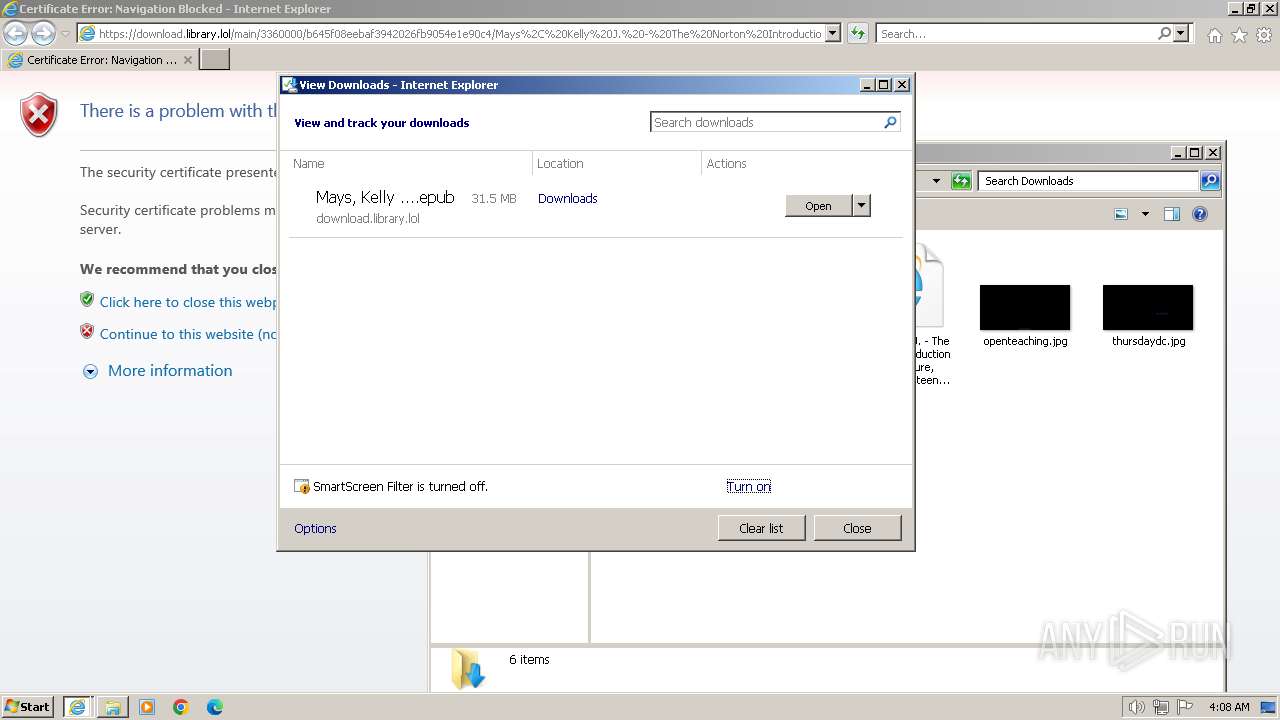Click the Internet Explorer taskbar icon
Viewport: 1280px width, 720px height.
[x=77, y=707]
